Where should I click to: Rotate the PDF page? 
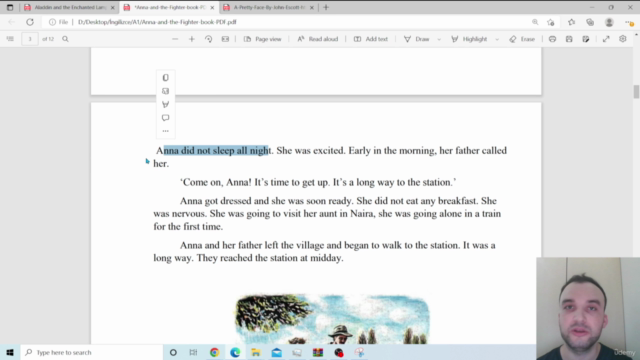[209, 39]
